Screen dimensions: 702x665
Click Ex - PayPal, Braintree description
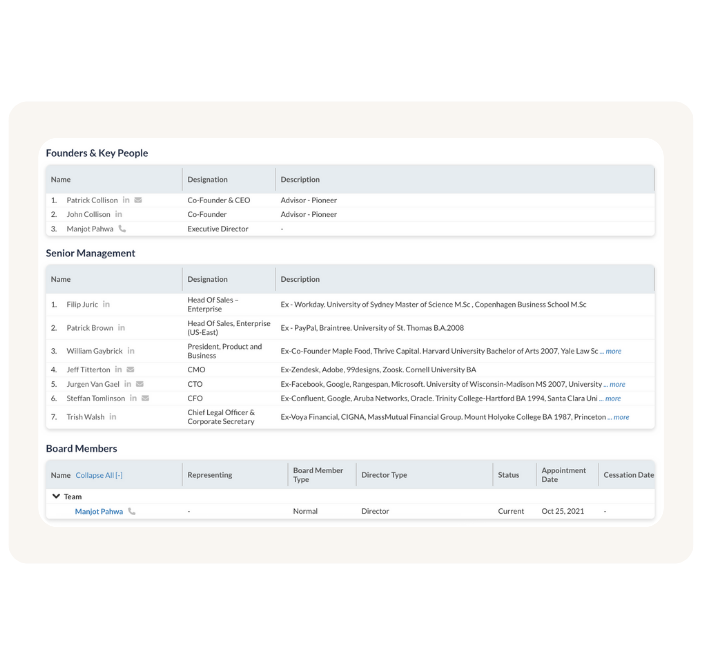(372, 328)
